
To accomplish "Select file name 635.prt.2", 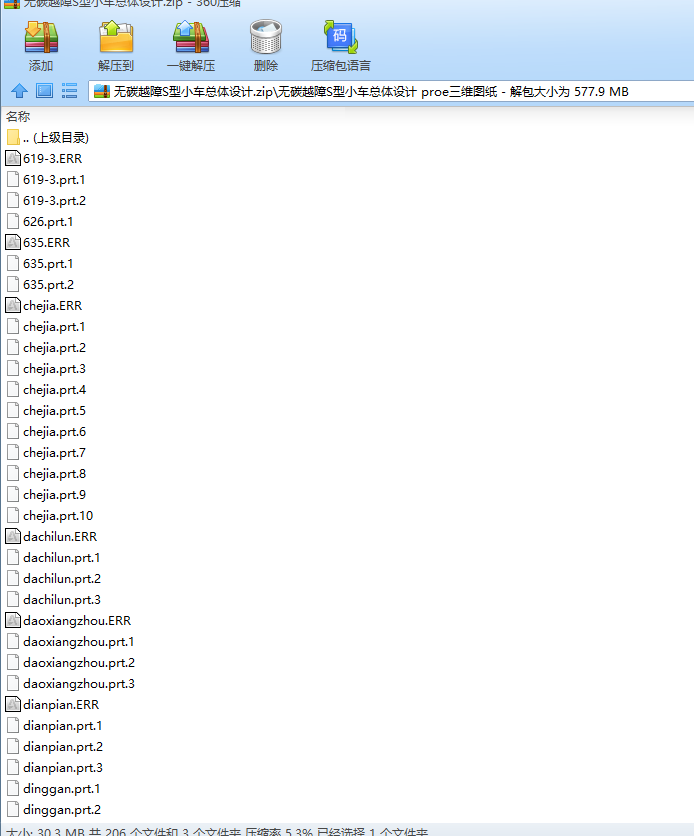I will coord(49,285).
